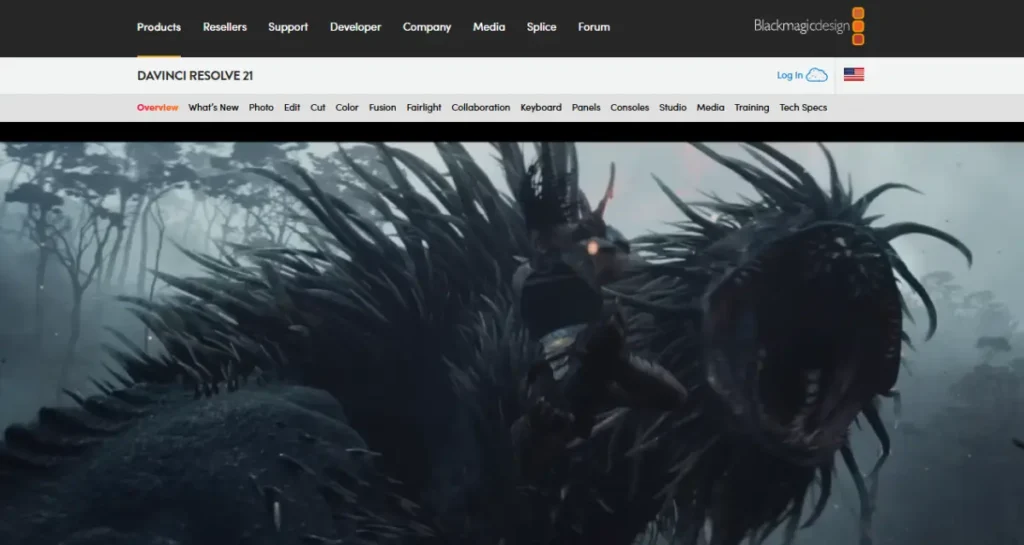1024x545 pixels.
Task: Visit the Forum
Action: [594, 27]
